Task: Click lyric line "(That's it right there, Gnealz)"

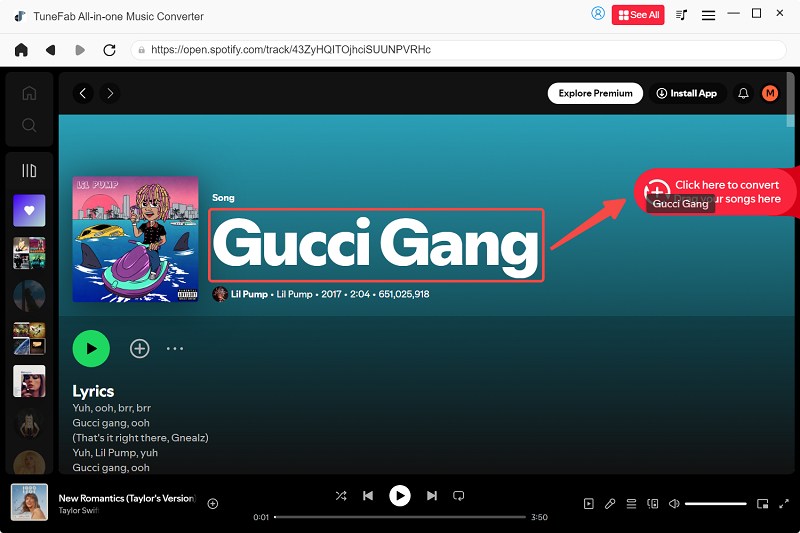Action: click(x=140, y=438)
